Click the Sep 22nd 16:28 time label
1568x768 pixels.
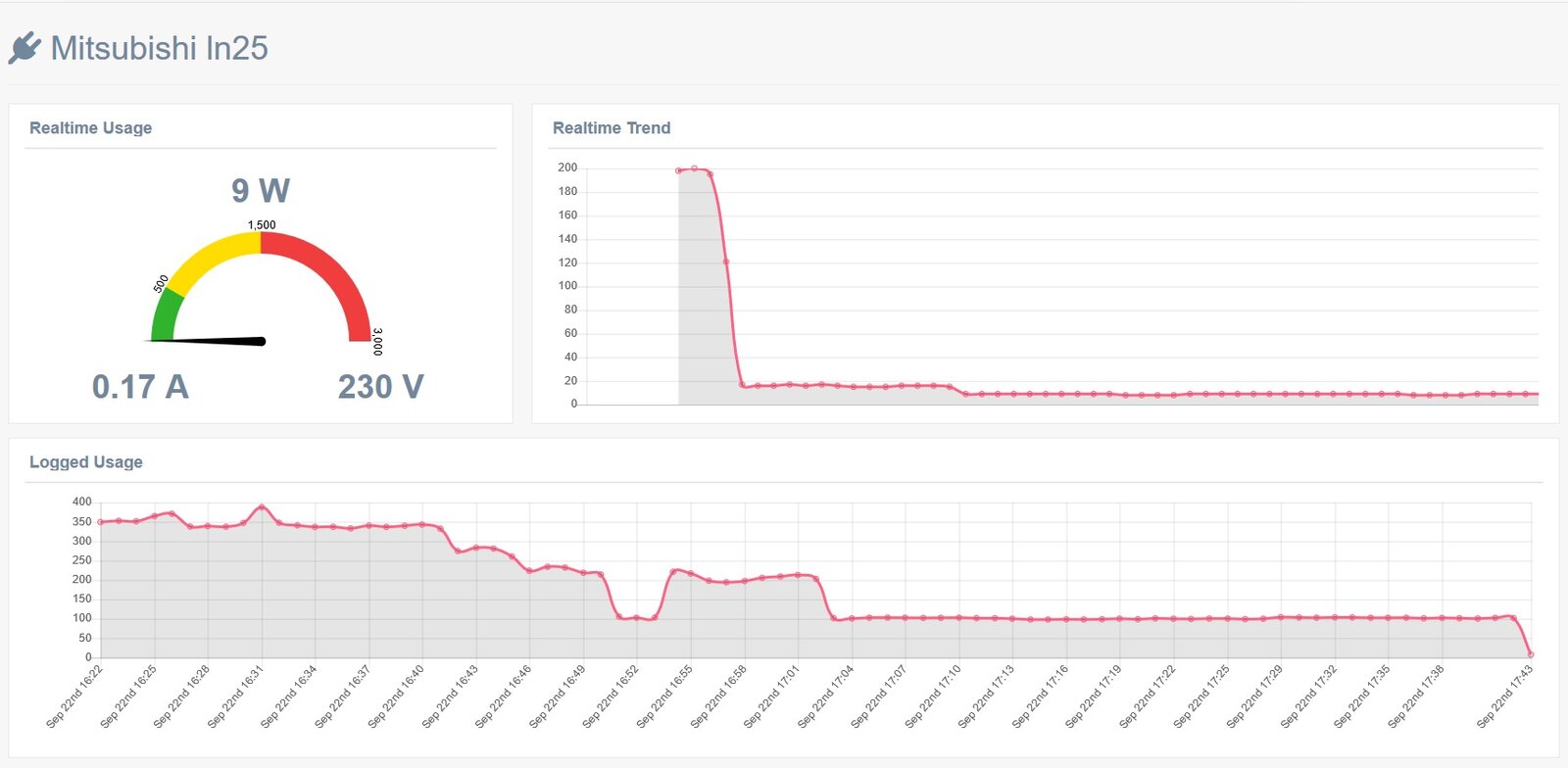[x=181, y=696]
